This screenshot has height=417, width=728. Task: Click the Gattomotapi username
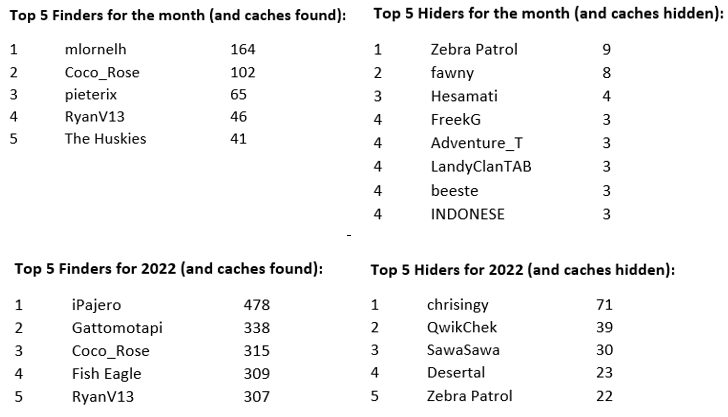(117, 328)
